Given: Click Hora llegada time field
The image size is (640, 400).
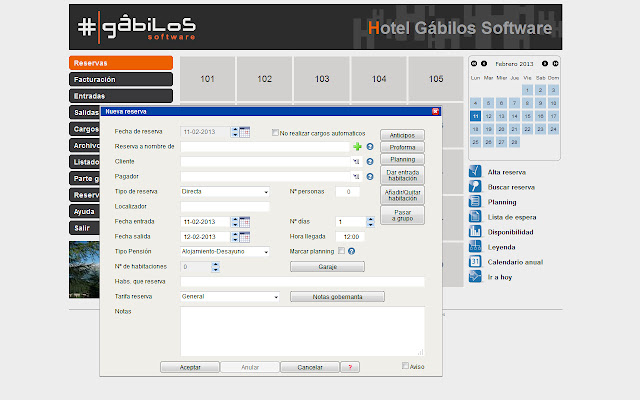Looking at the screenshot, I should [350, 237].
